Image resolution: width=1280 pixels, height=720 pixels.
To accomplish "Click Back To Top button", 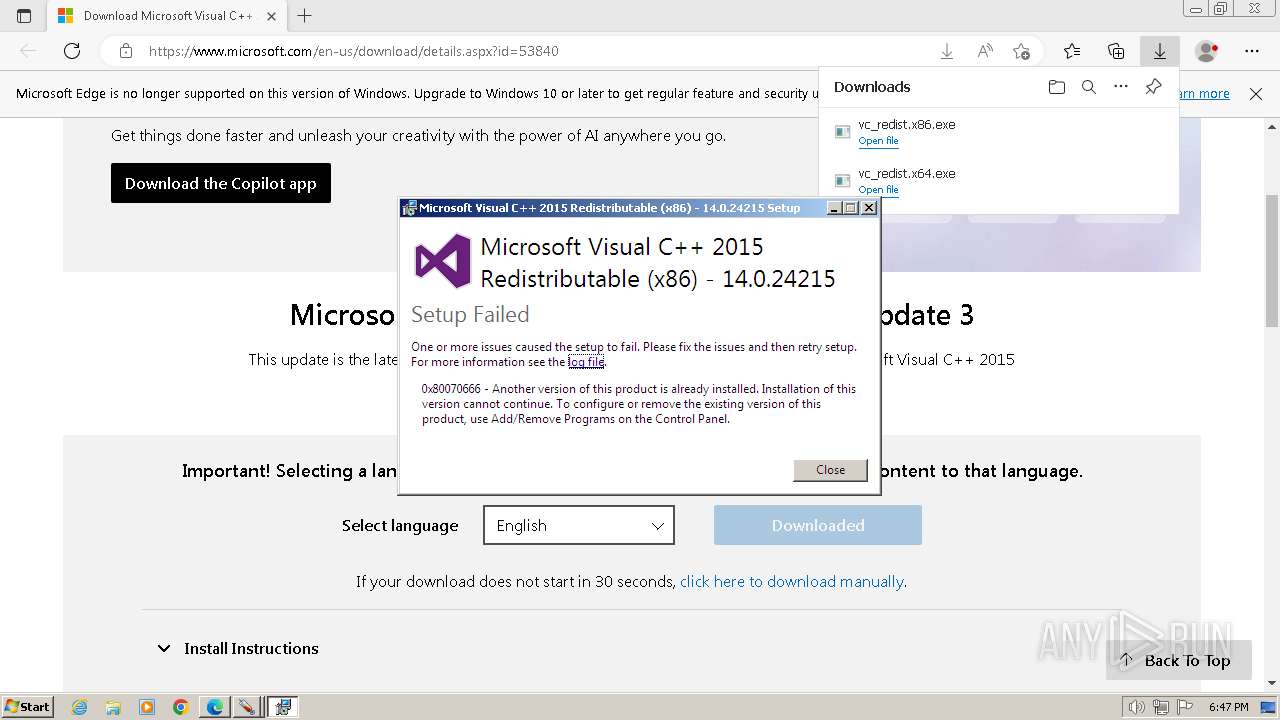I will coord(1178,660).
